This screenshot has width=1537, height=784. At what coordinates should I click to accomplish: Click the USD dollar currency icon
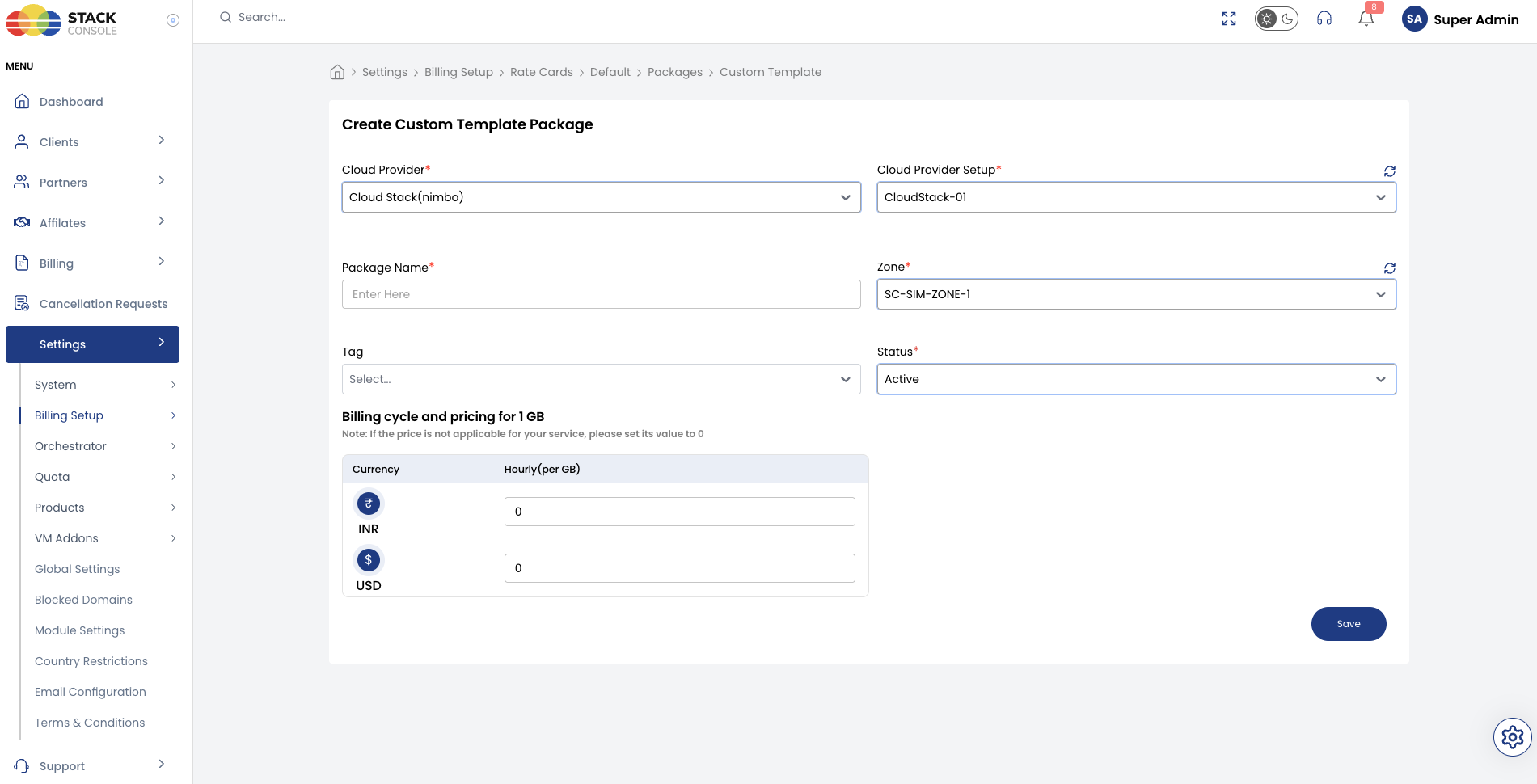tap(369, 560)
